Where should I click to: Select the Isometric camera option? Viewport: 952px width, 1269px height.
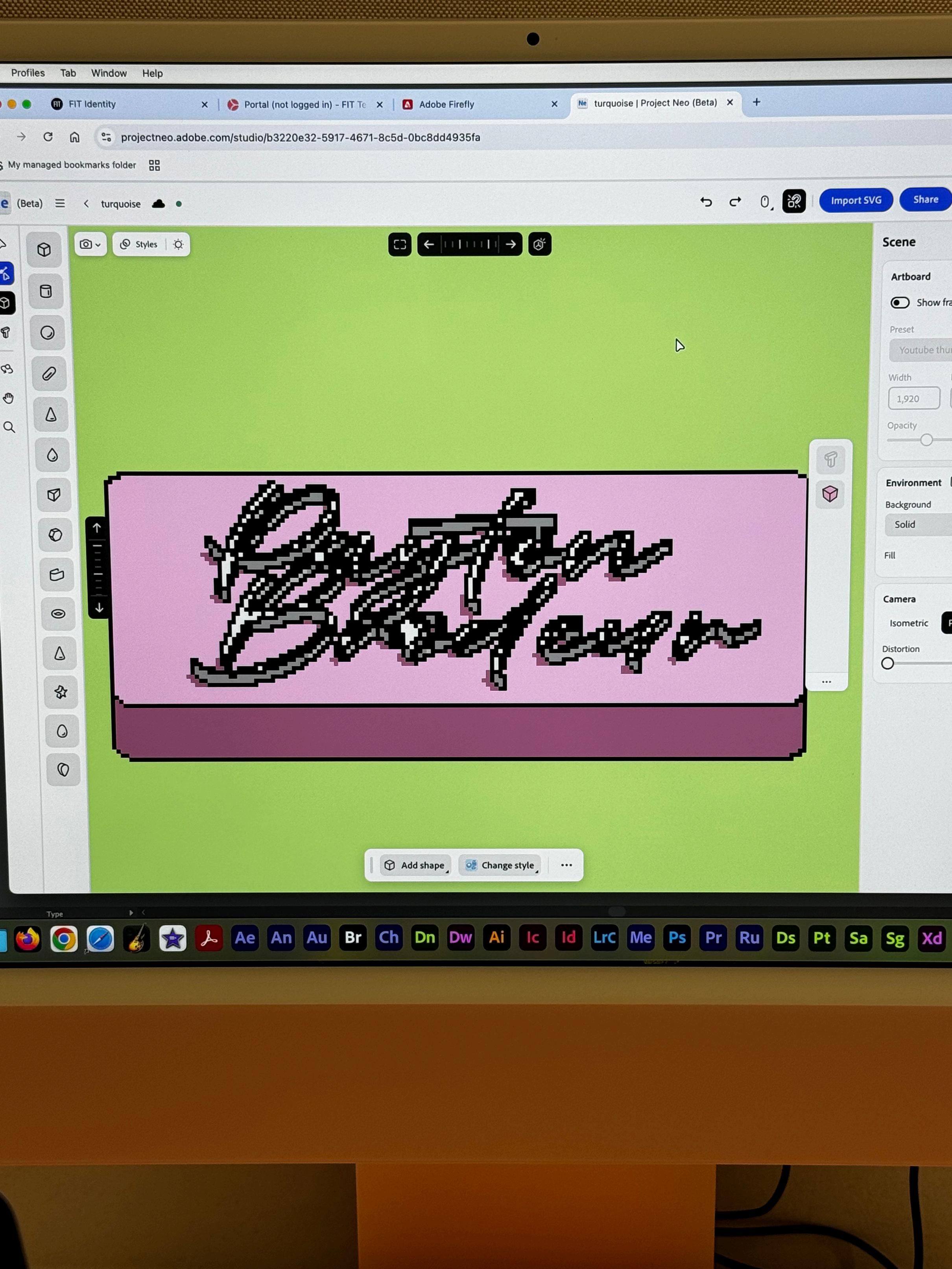click(908, 623)
